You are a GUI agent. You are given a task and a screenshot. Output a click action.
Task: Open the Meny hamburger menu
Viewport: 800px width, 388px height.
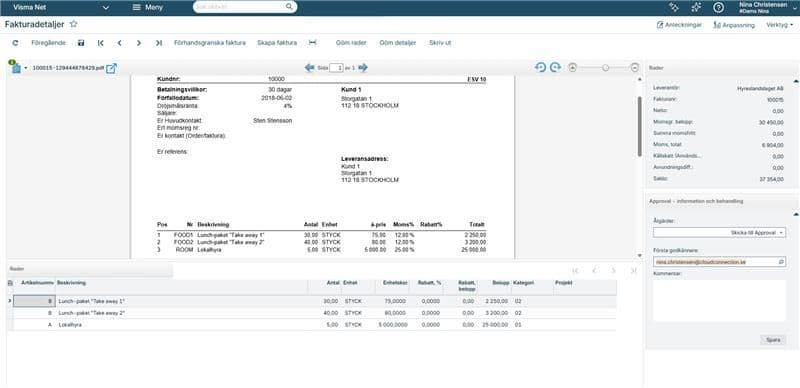[147, 8]
